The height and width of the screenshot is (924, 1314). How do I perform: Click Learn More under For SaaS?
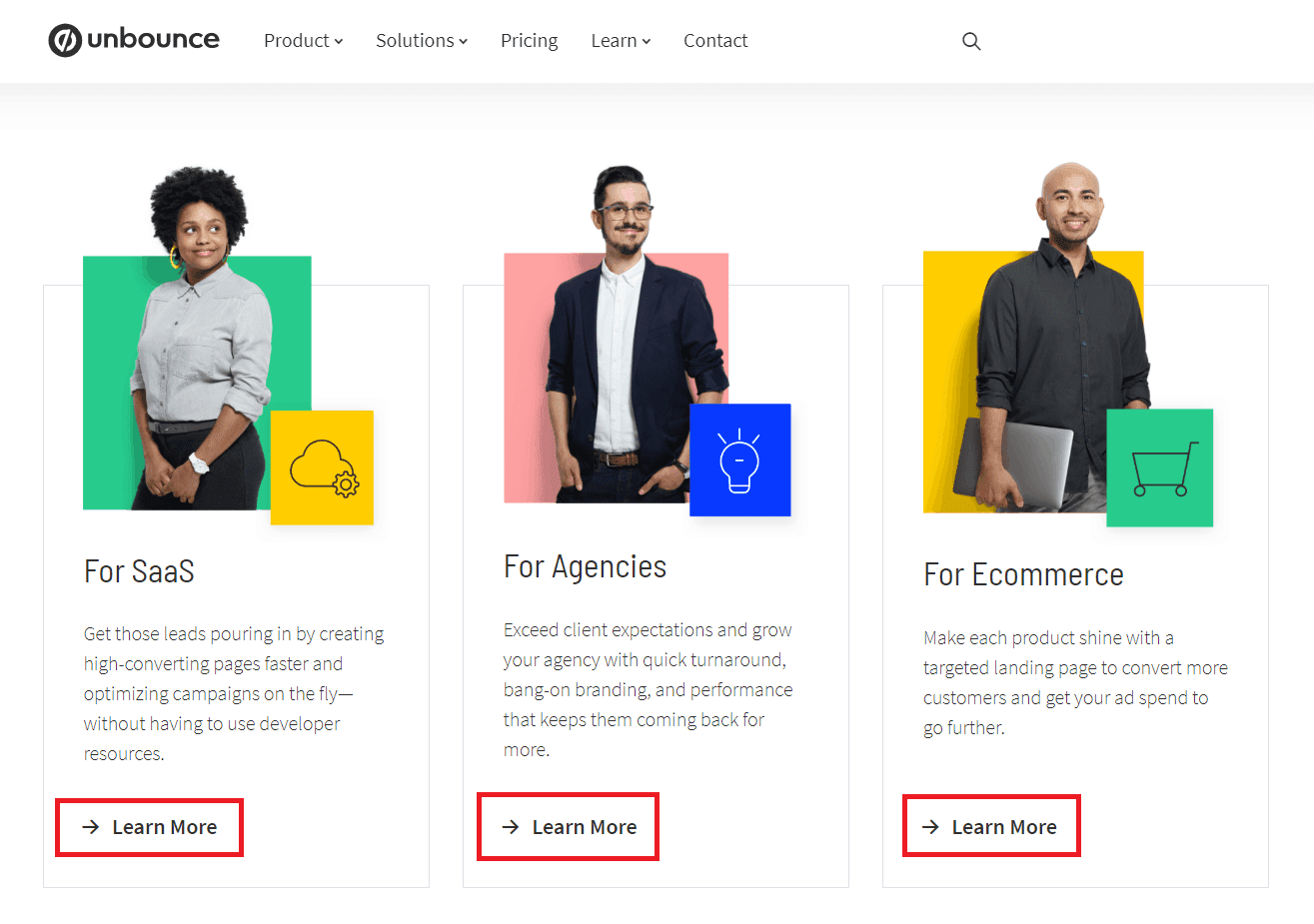(149, 827)
